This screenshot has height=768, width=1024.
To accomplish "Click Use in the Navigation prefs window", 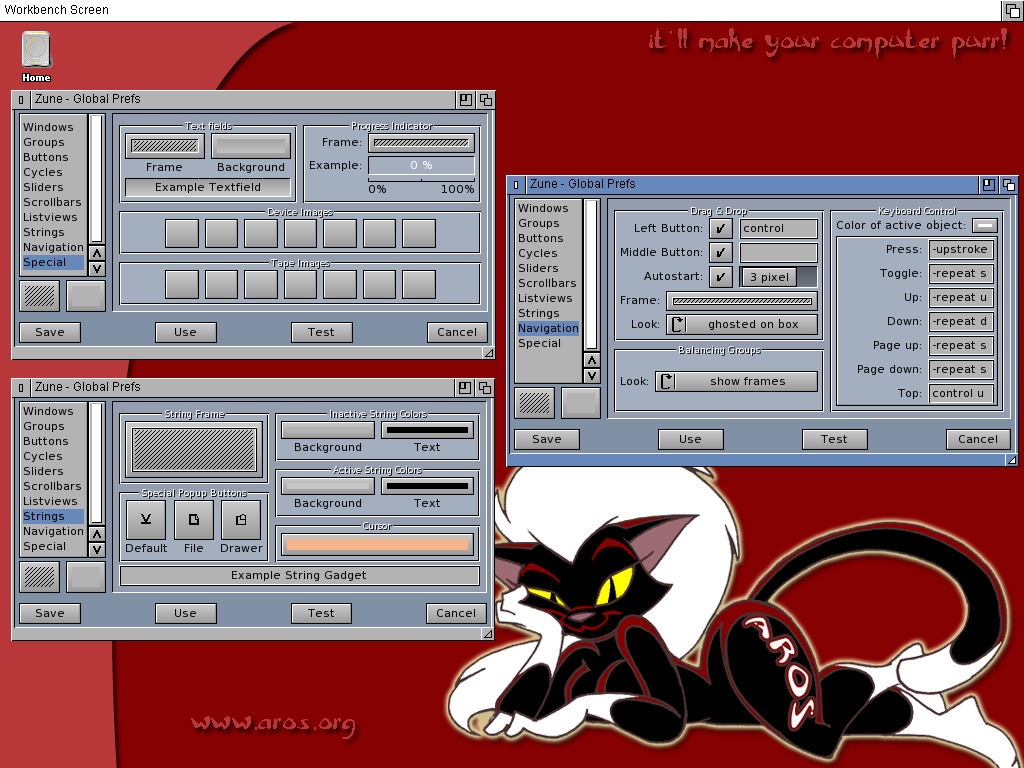I will pyautogui.click(x=690, y=440).
